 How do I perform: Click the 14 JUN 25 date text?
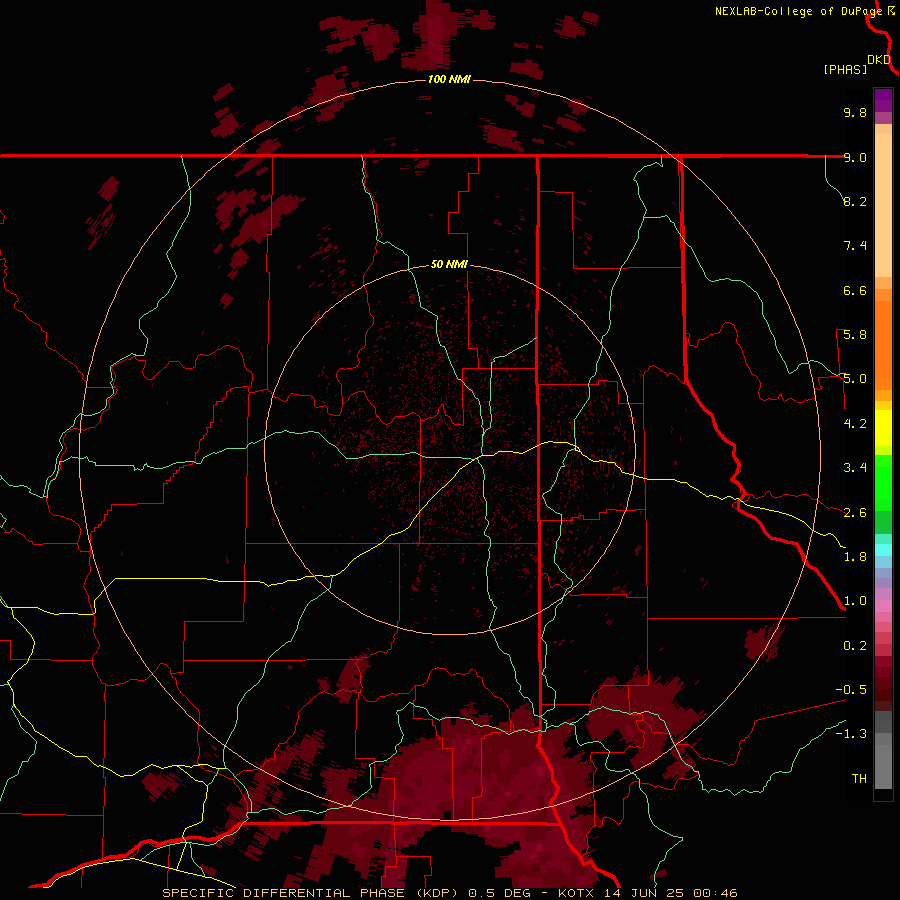tap(644, 893)
